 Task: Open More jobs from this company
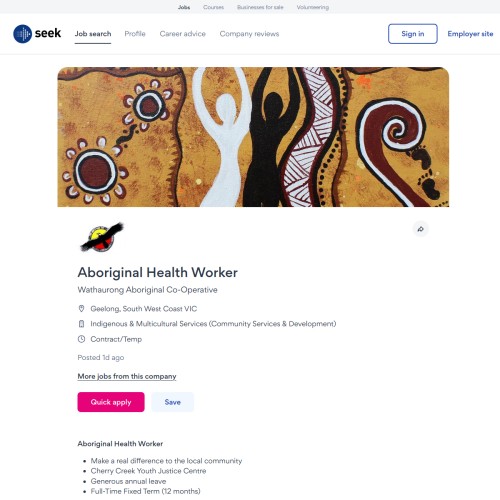coord(127,376)
